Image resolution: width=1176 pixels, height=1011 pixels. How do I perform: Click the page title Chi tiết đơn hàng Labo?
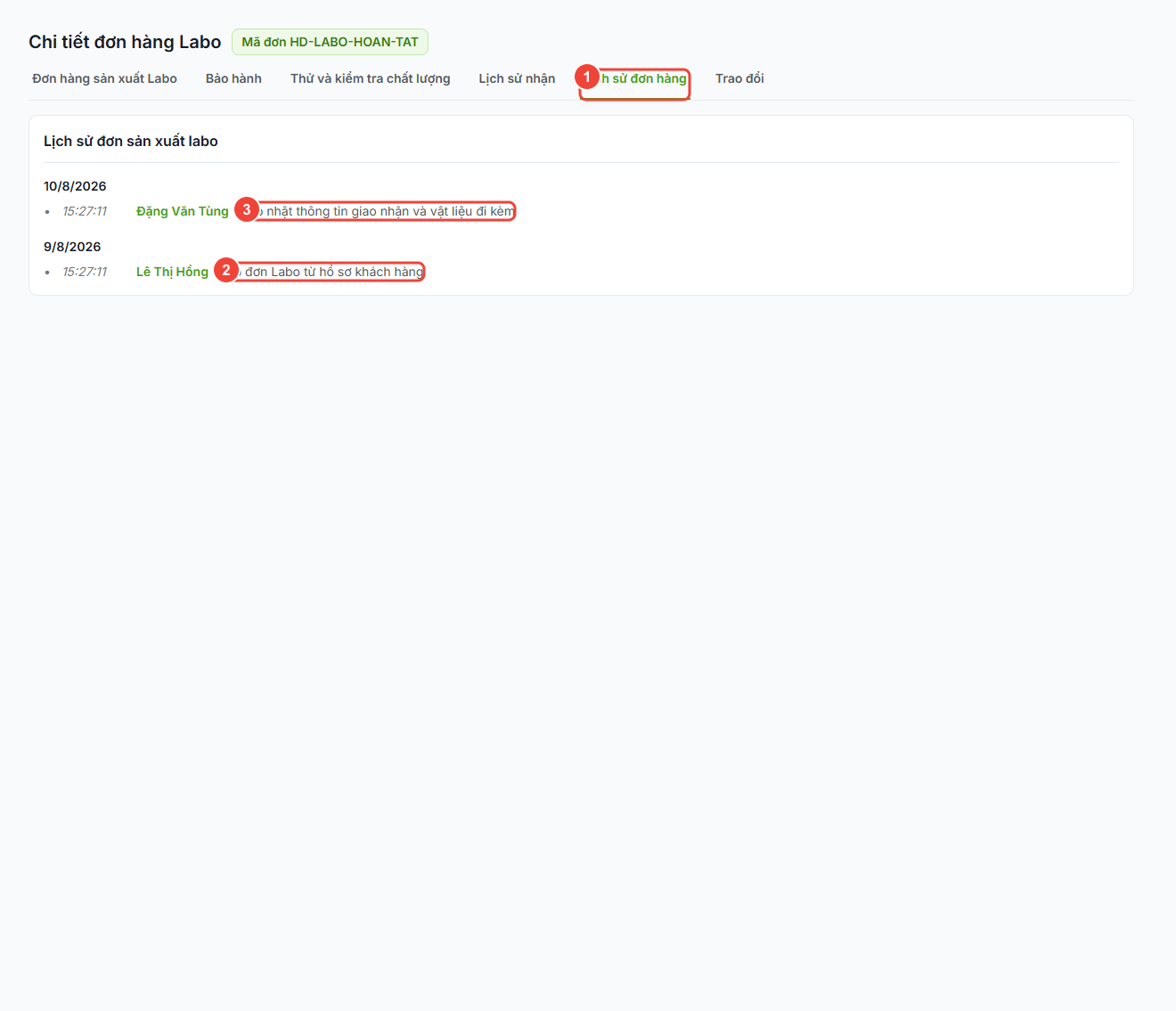(125, 42)
